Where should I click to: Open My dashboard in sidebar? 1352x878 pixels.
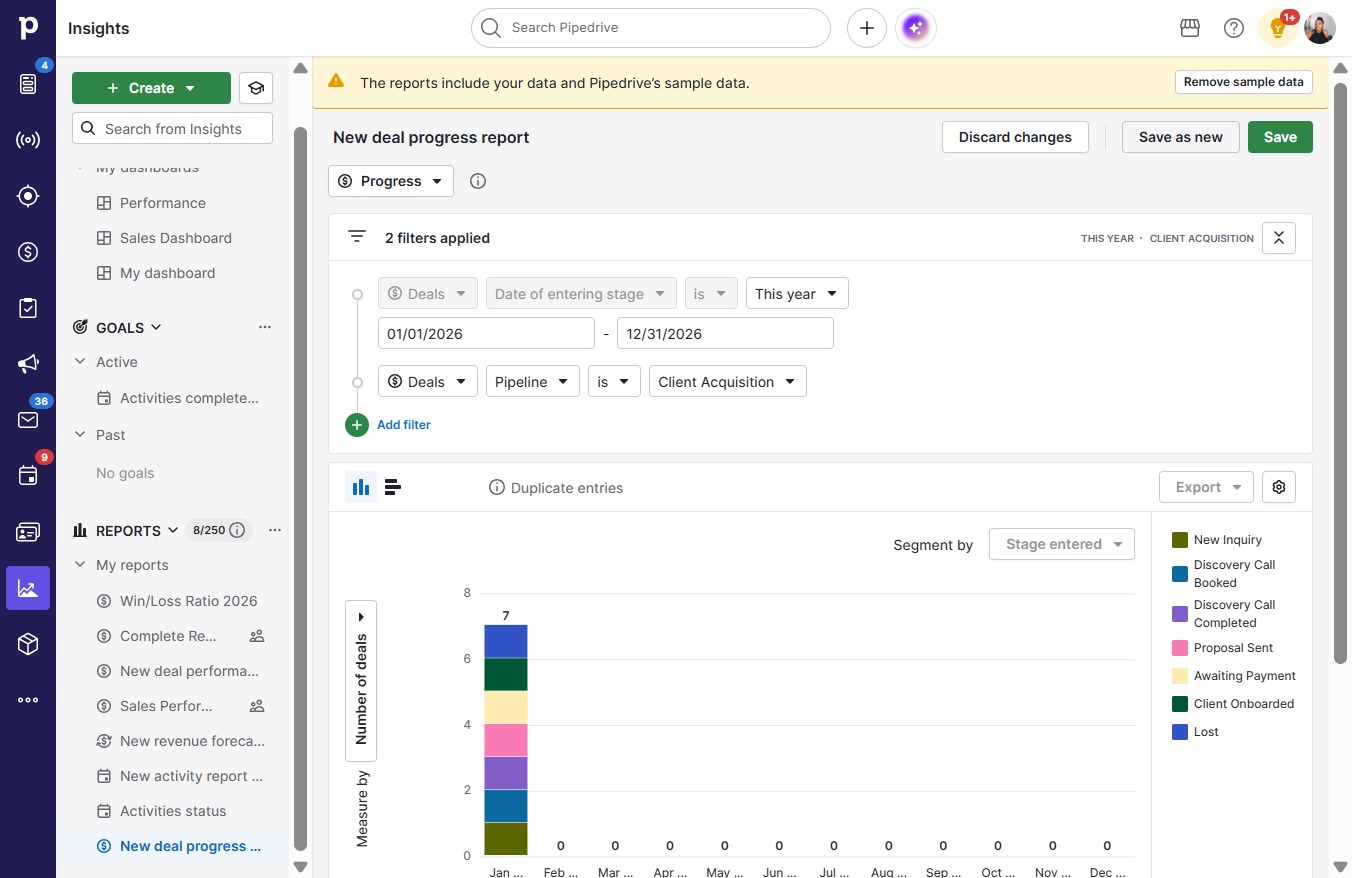pyautogui.click(x=167, y=273)
